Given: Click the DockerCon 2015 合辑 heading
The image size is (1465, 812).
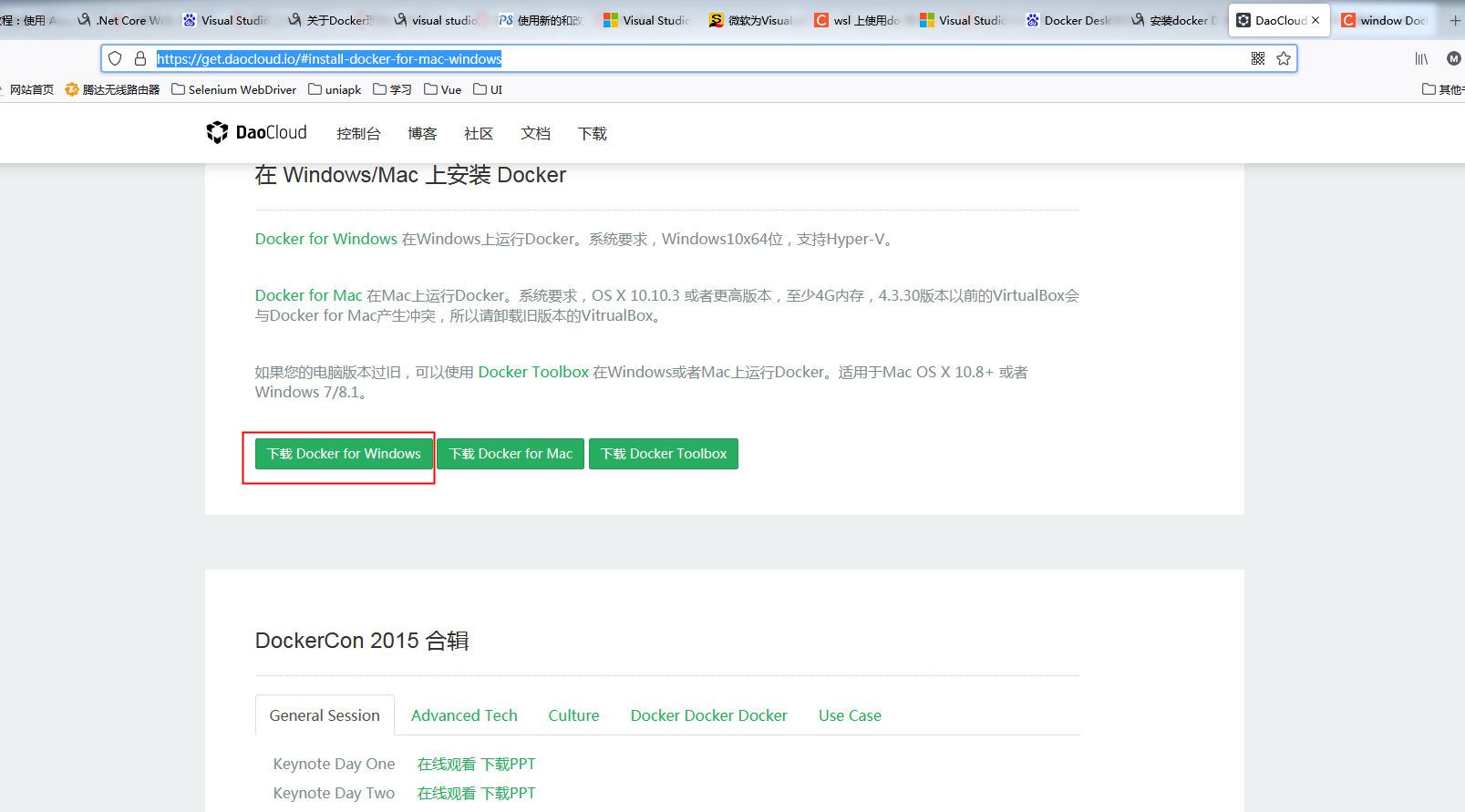Looking at the screenshot, I should (362, 641).
